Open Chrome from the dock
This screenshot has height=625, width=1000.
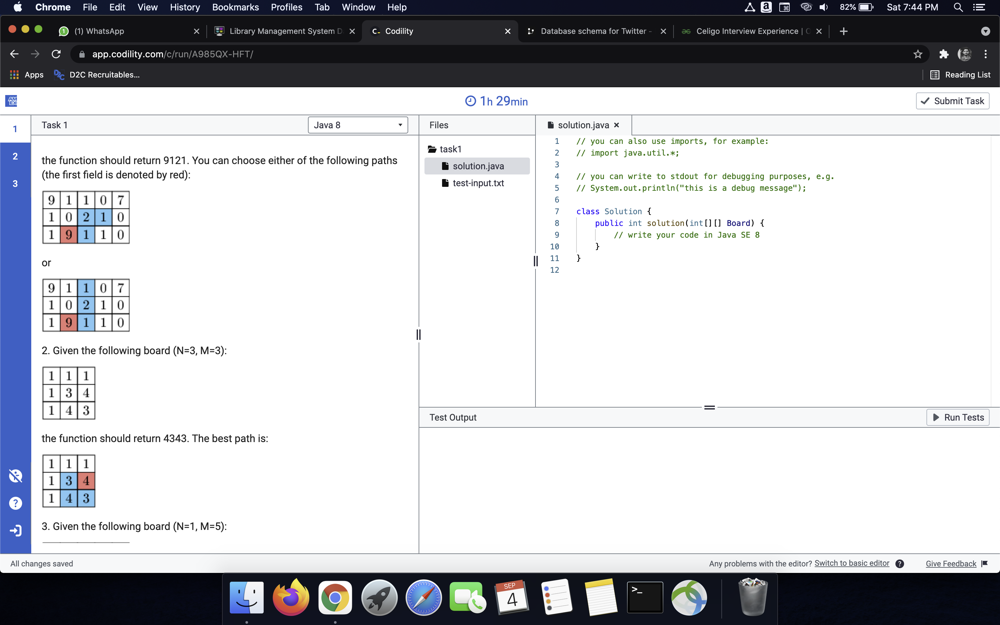click(335, 598)
